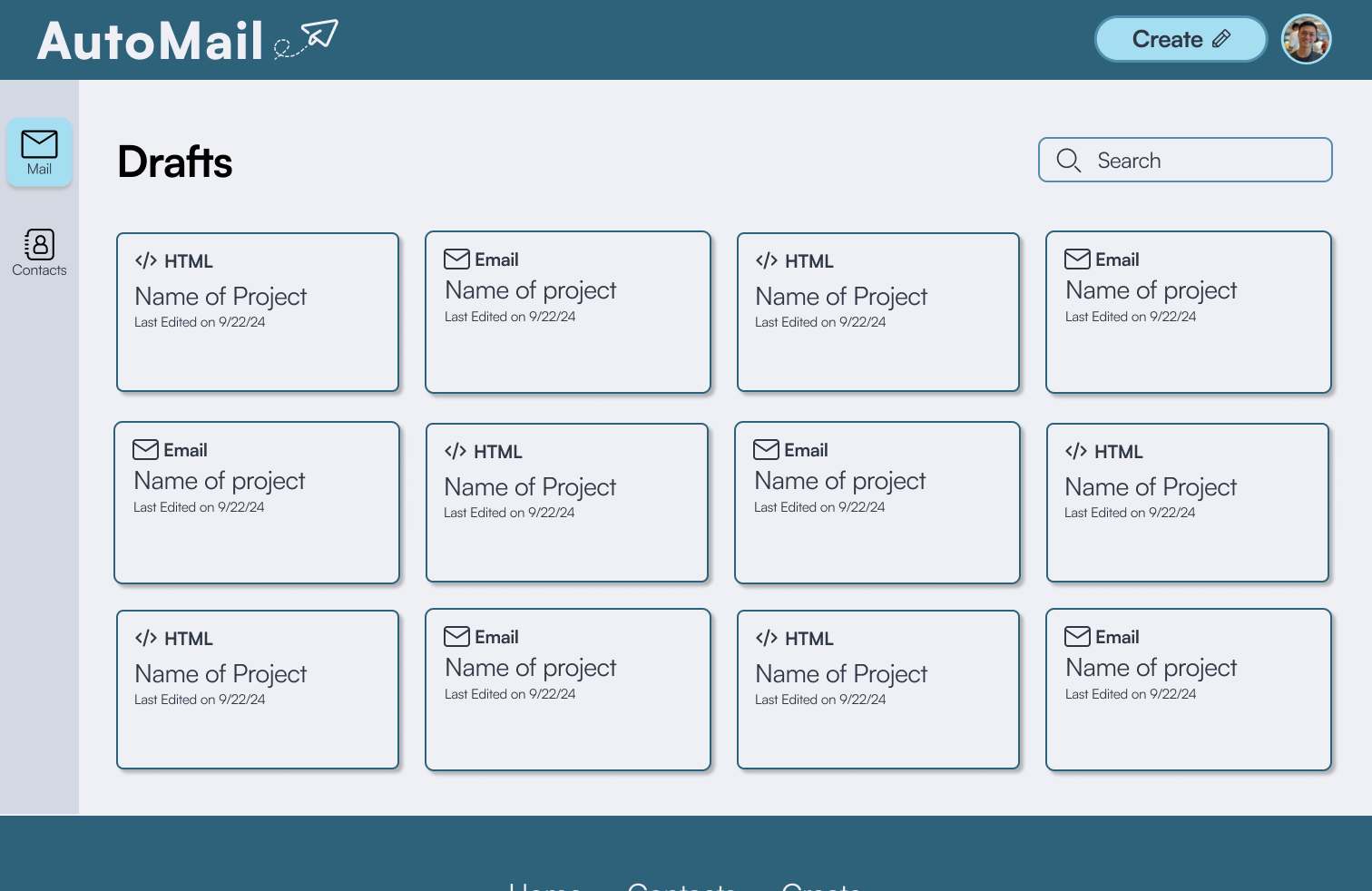Click the Create button with pencil
This screenshot has width=1372, height=891.
[x=1181, y=39]
